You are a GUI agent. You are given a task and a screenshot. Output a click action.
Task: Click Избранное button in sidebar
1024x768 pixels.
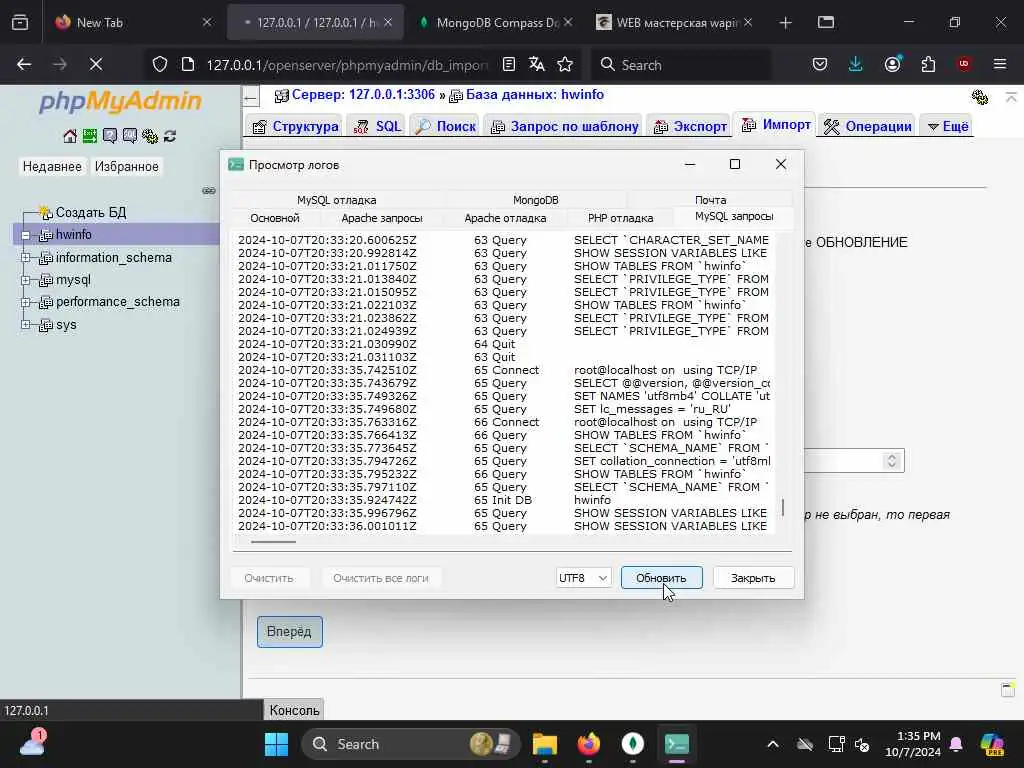pos(127,167)
